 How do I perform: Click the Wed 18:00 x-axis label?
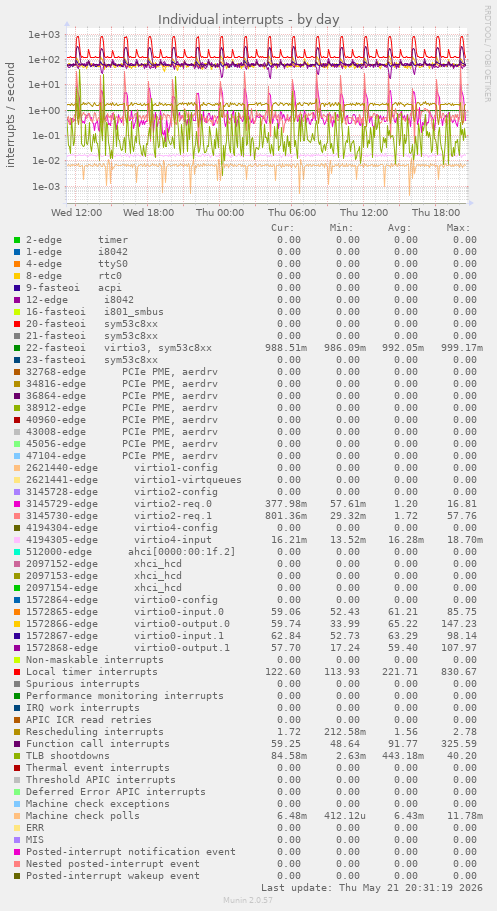click(148, 213)
